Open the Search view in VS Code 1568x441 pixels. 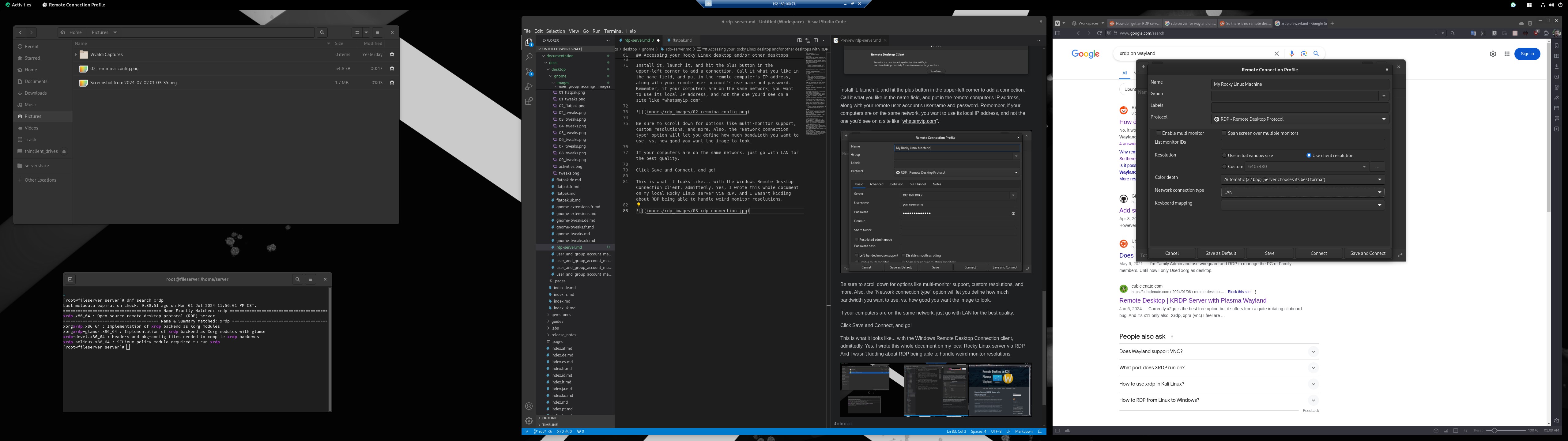point(528,57)
